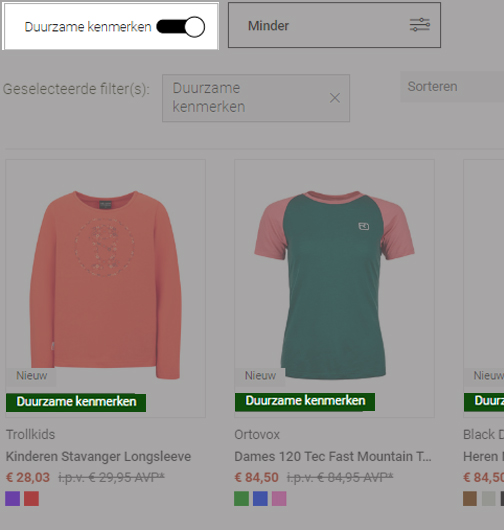Image resolution: width=504 pixels, height=530 pixels.
Task: Click the Ortovox brand name
Action: click(x=257, y=434)
